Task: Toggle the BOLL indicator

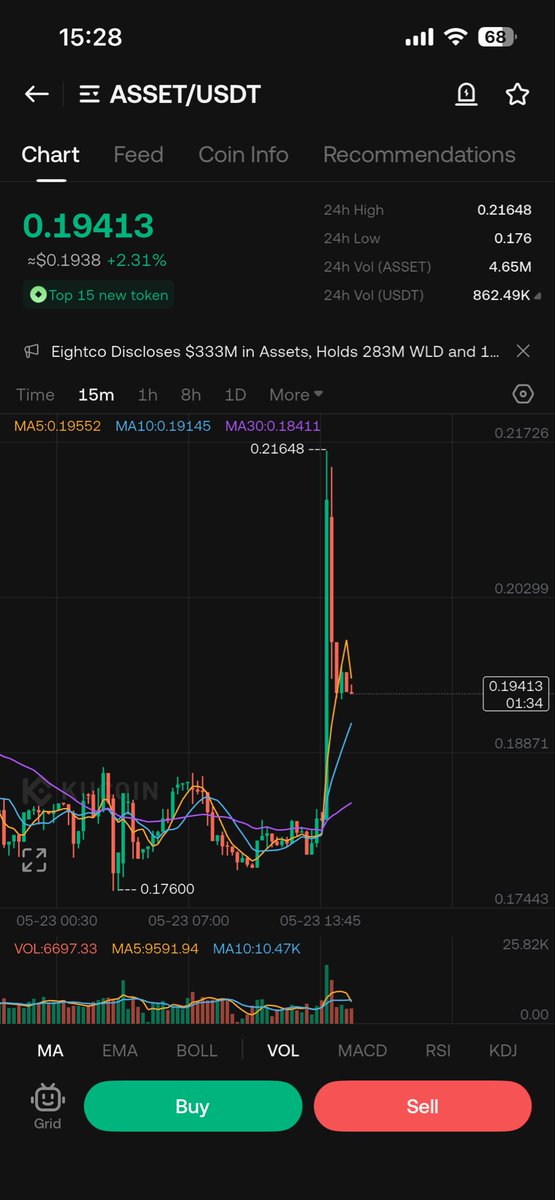Action: coord(196,1051)
